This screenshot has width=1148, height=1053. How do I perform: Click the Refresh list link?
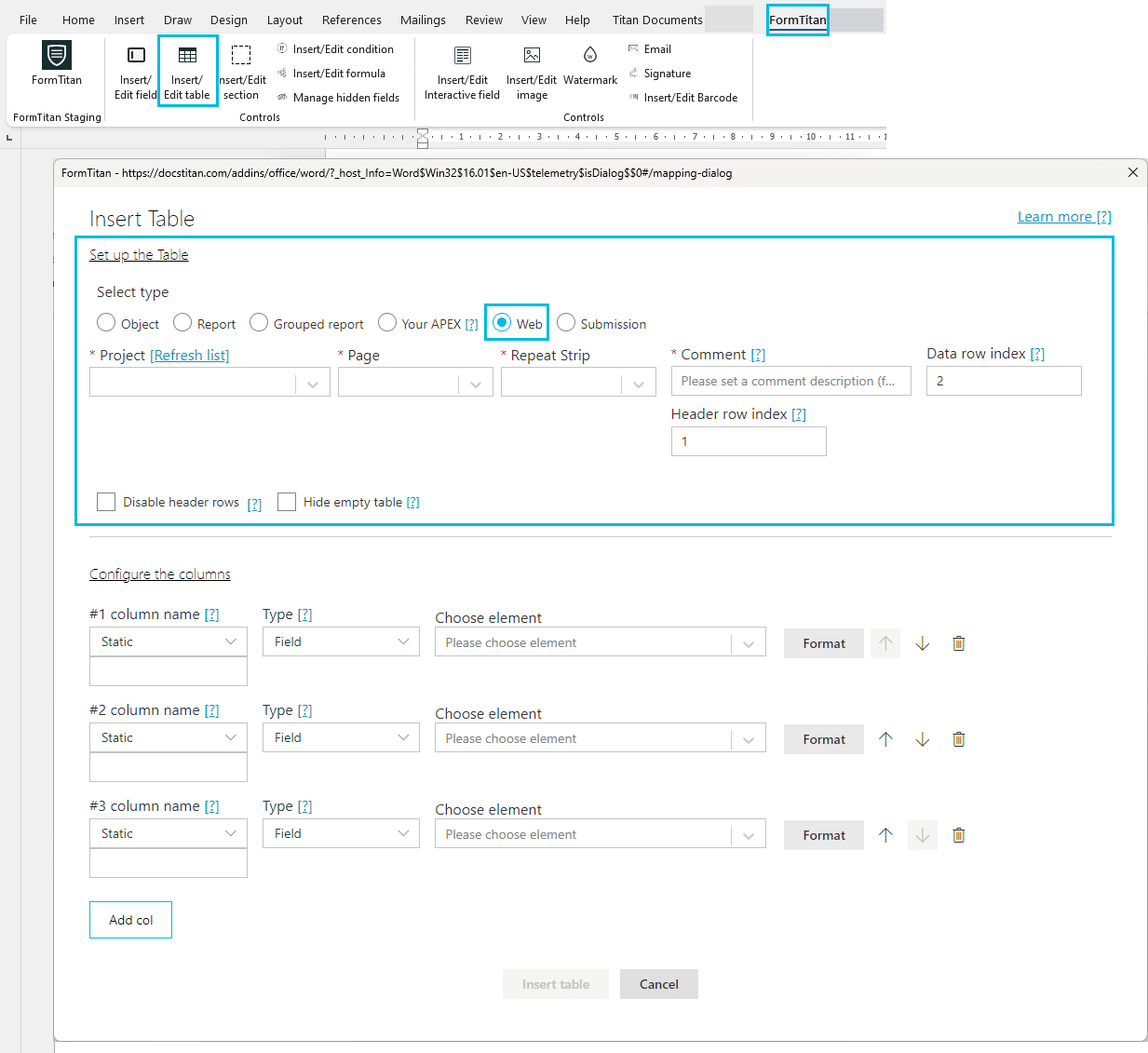tap(189, 355)
